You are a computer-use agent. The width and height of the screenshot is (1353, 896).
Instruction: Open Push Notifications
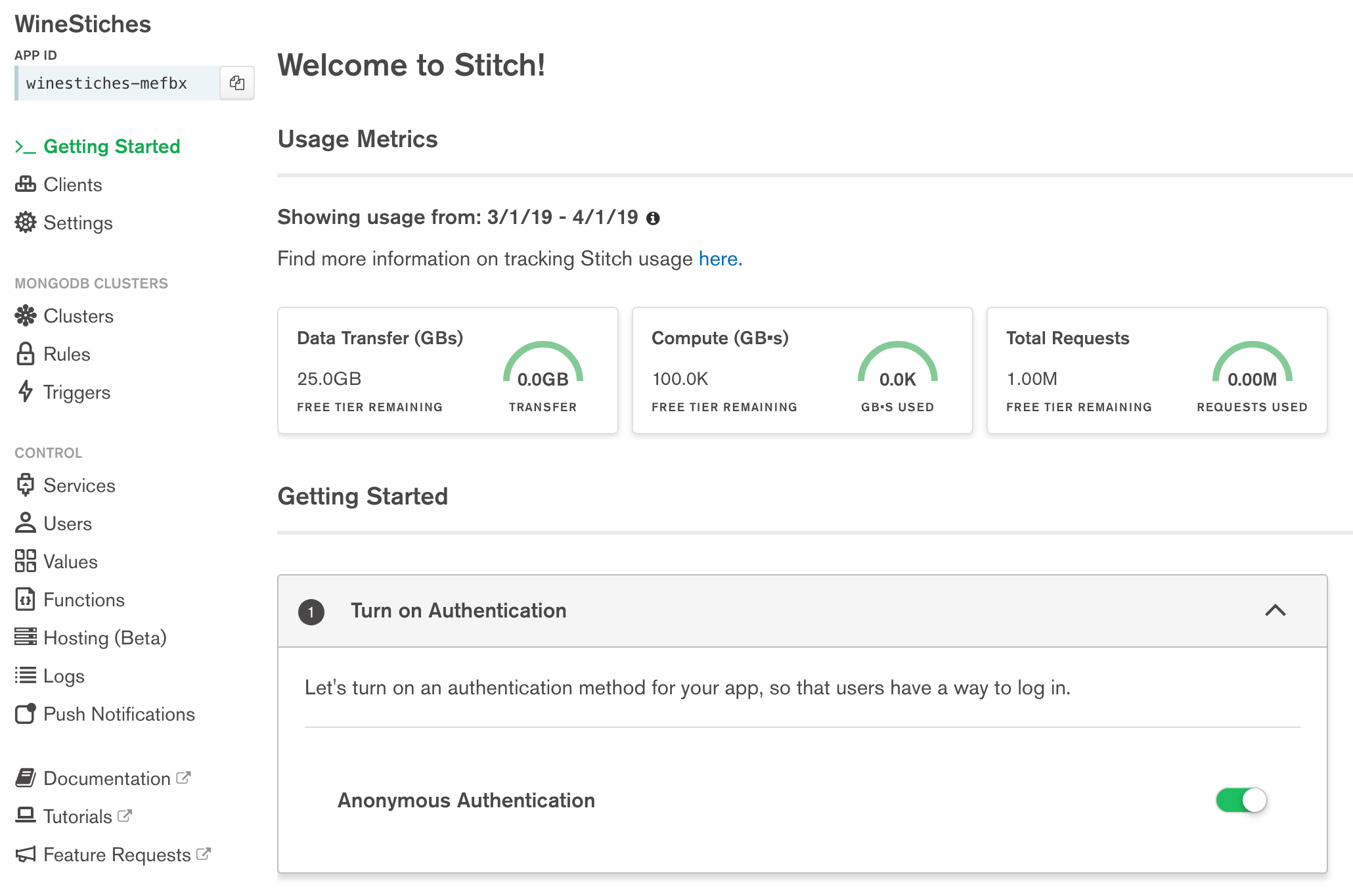(x=119, y=714)
